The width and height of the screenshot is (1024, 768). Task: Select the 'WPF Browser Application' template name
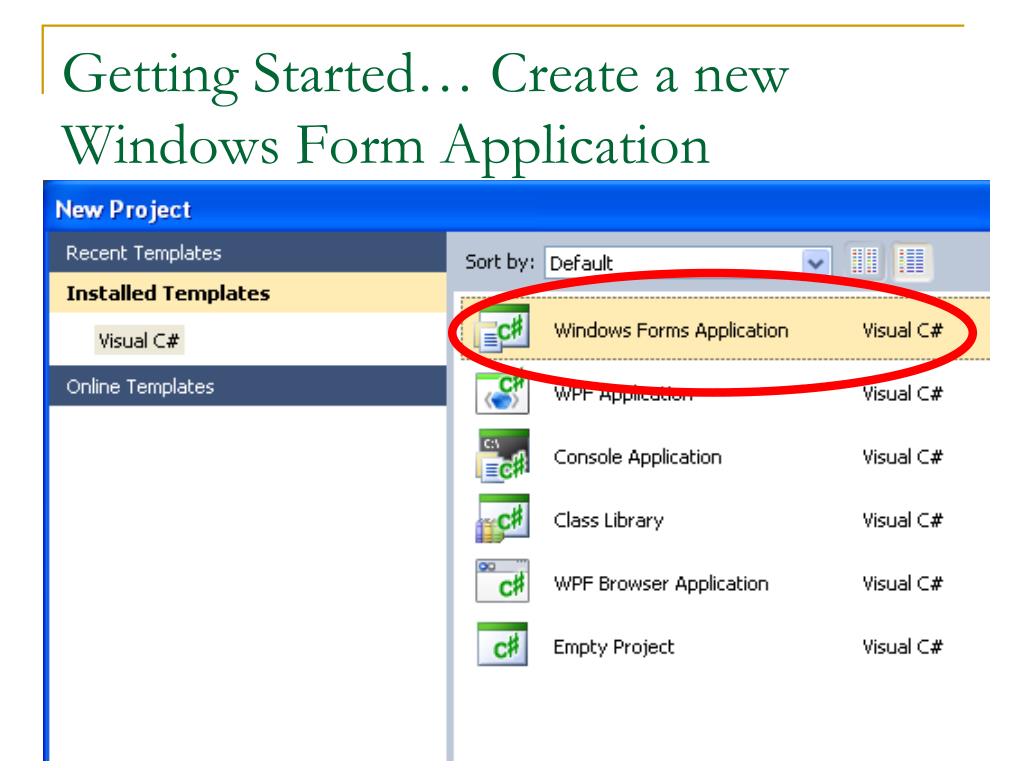pyautogui.click(x=661, y=583)
